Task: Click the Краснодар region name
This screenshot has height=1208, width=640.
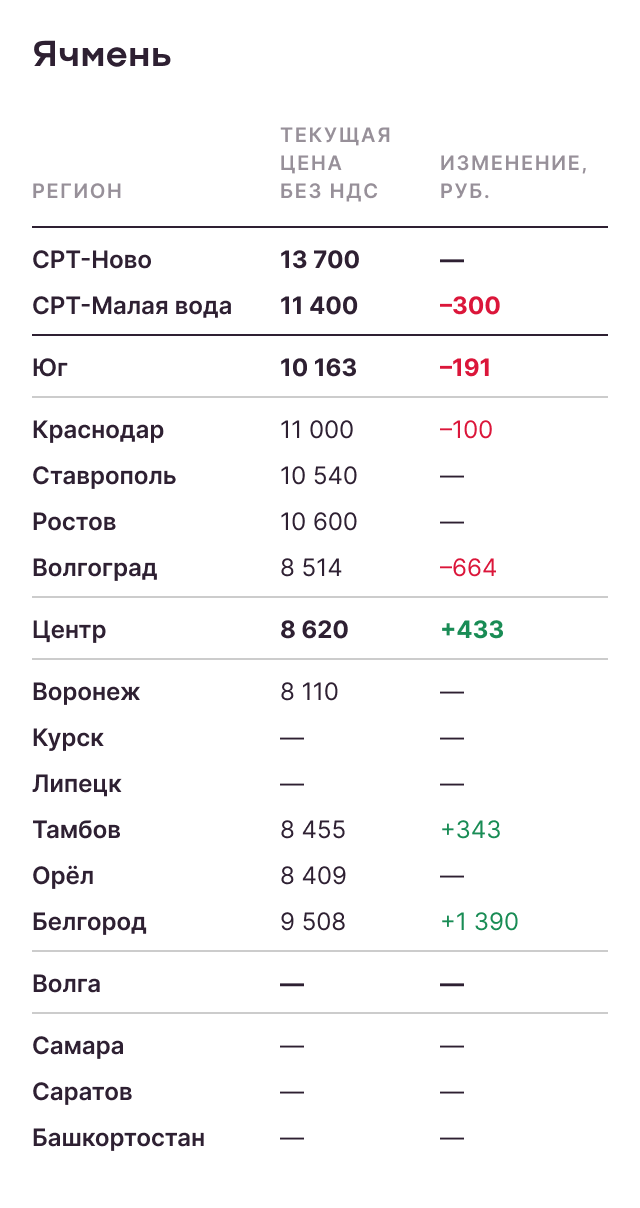Action: pyautogui.click(x=98, y=430)
